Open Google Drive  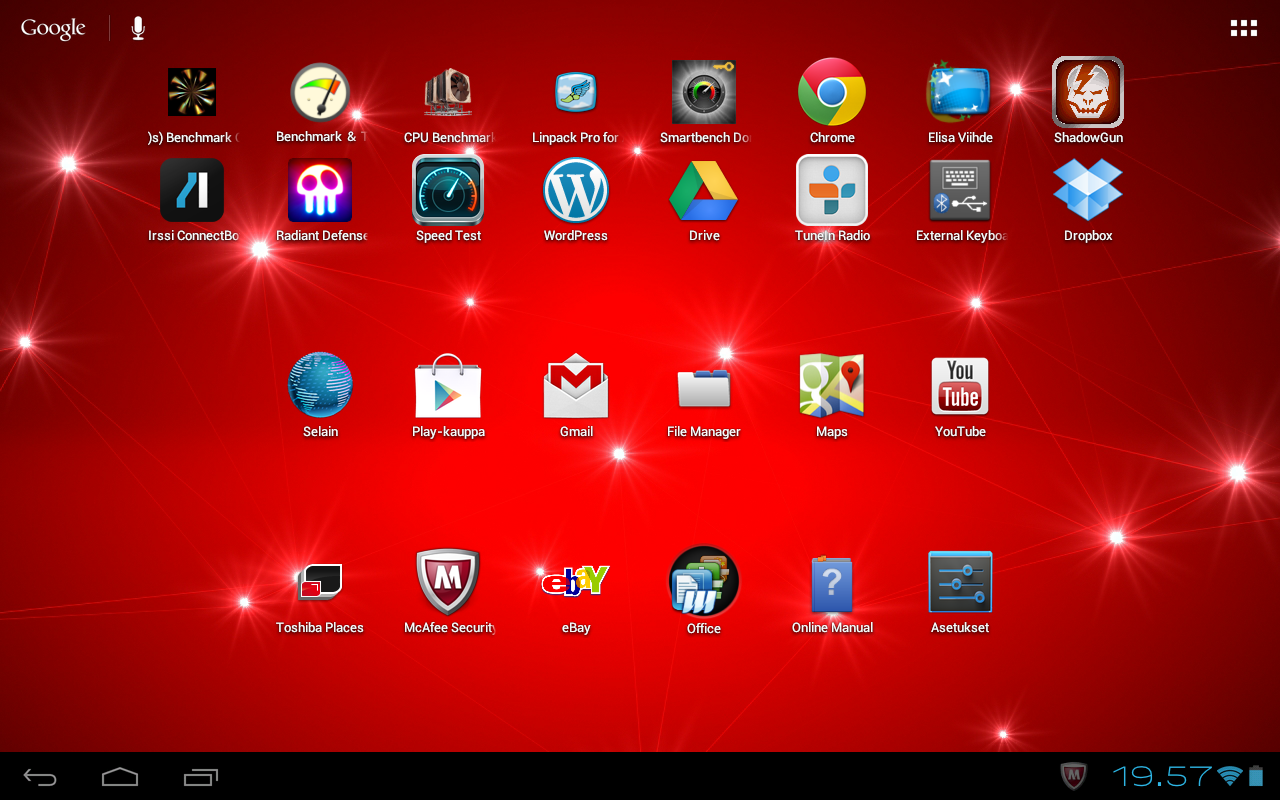[704, 190]
